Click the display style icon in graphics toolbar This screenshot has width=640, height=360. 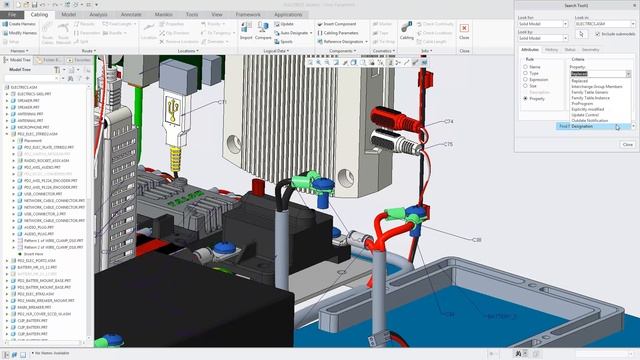click(x=353, y=62)
